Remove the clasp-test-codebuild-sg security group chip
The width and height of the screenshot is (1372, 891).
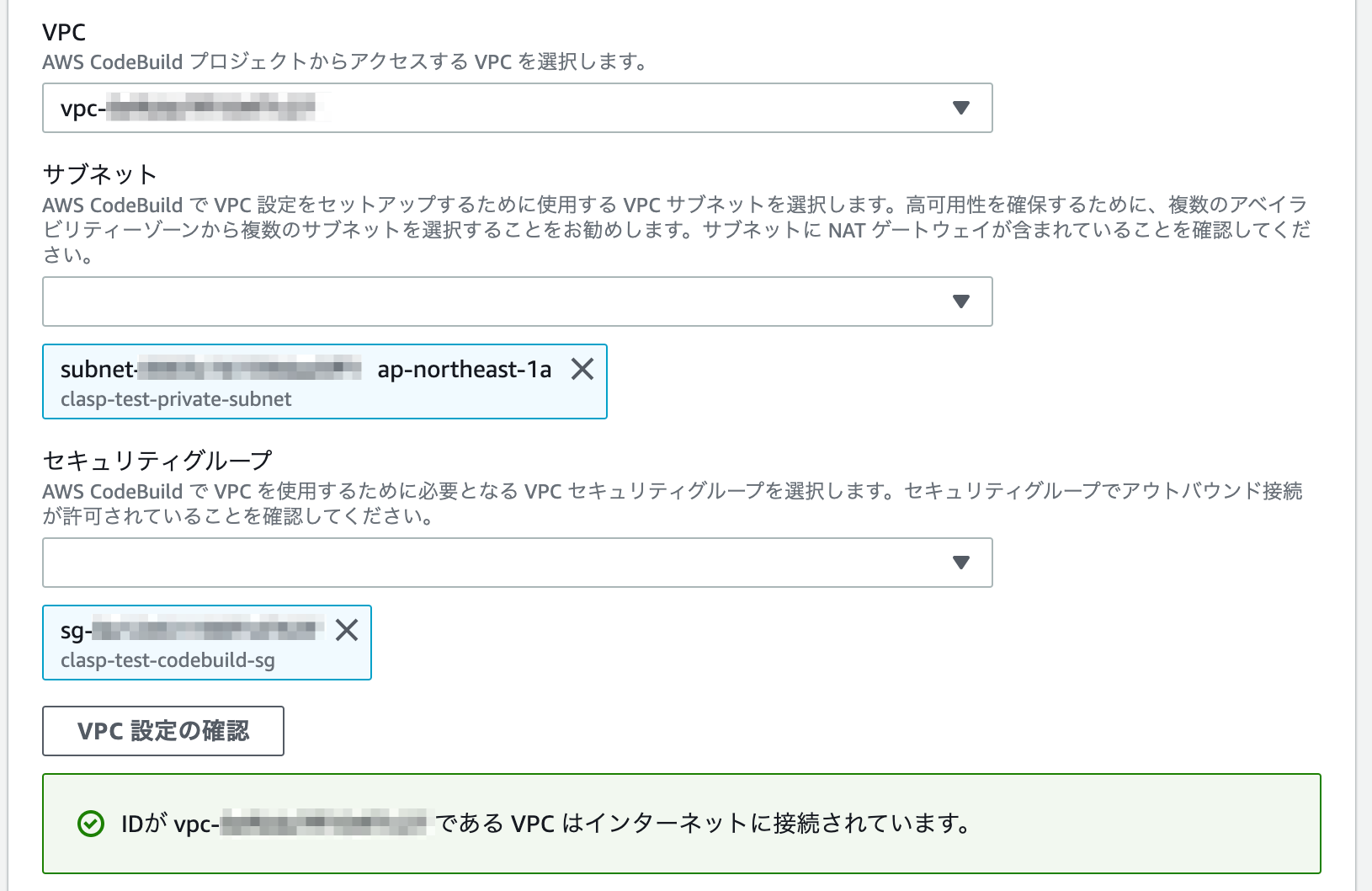coord(347,630)
